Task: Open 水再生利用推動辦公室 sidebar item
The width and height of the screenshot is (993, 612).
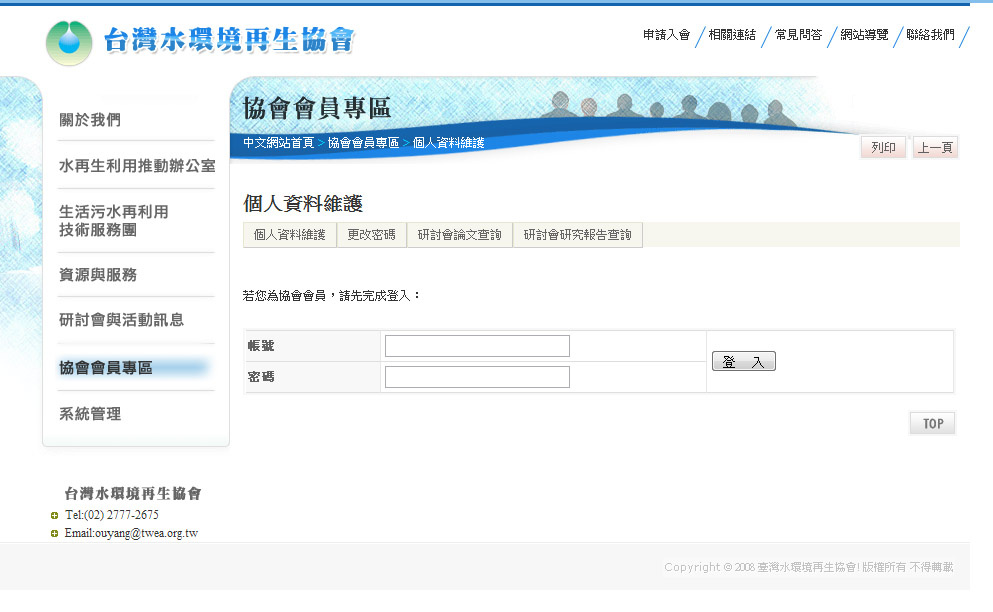Action: pos(137,166)
